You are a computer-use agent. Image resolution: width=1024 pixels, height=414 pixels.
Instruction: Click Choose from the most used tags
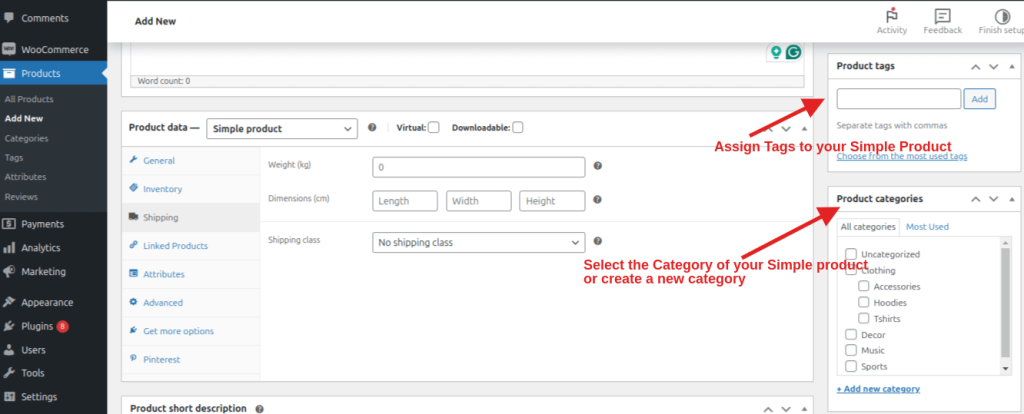902,156
